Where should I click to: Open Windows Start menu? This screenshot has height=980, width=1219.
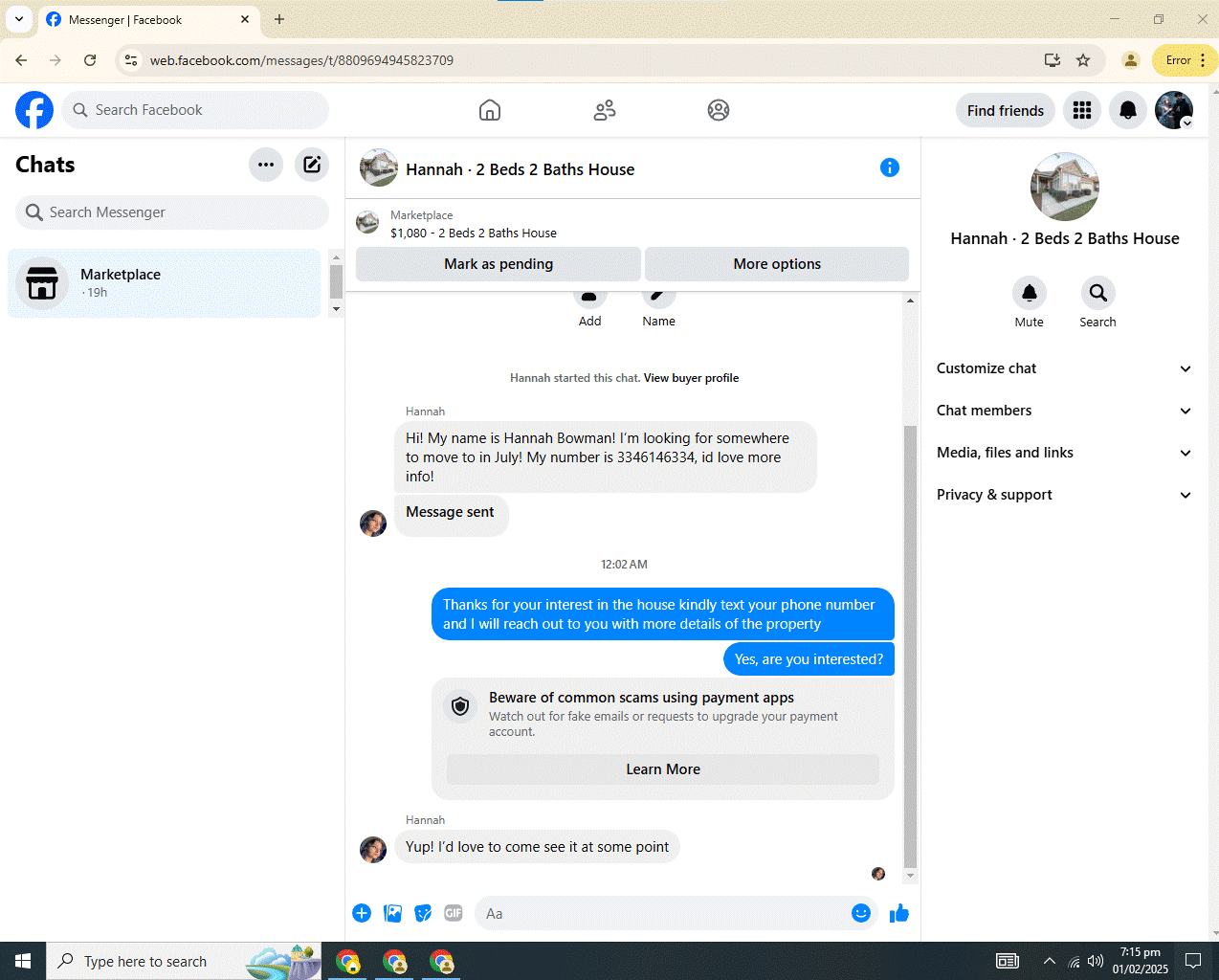[x=23, y=961]
